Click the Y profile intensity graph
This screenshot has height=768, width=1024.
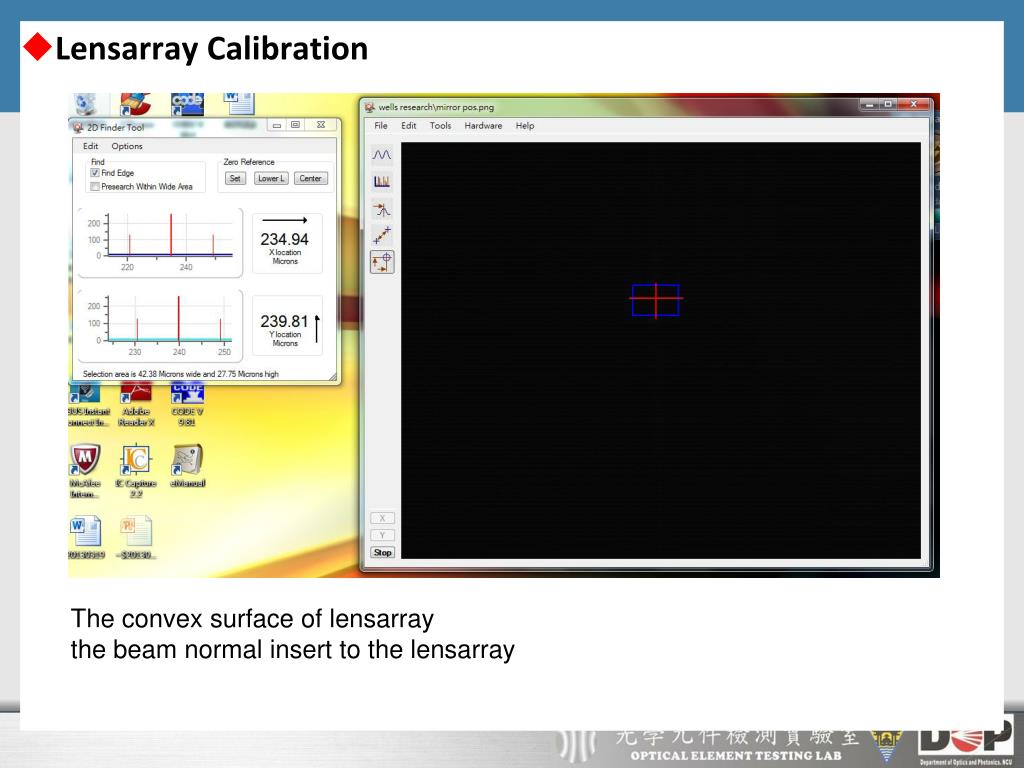[161, 325]
